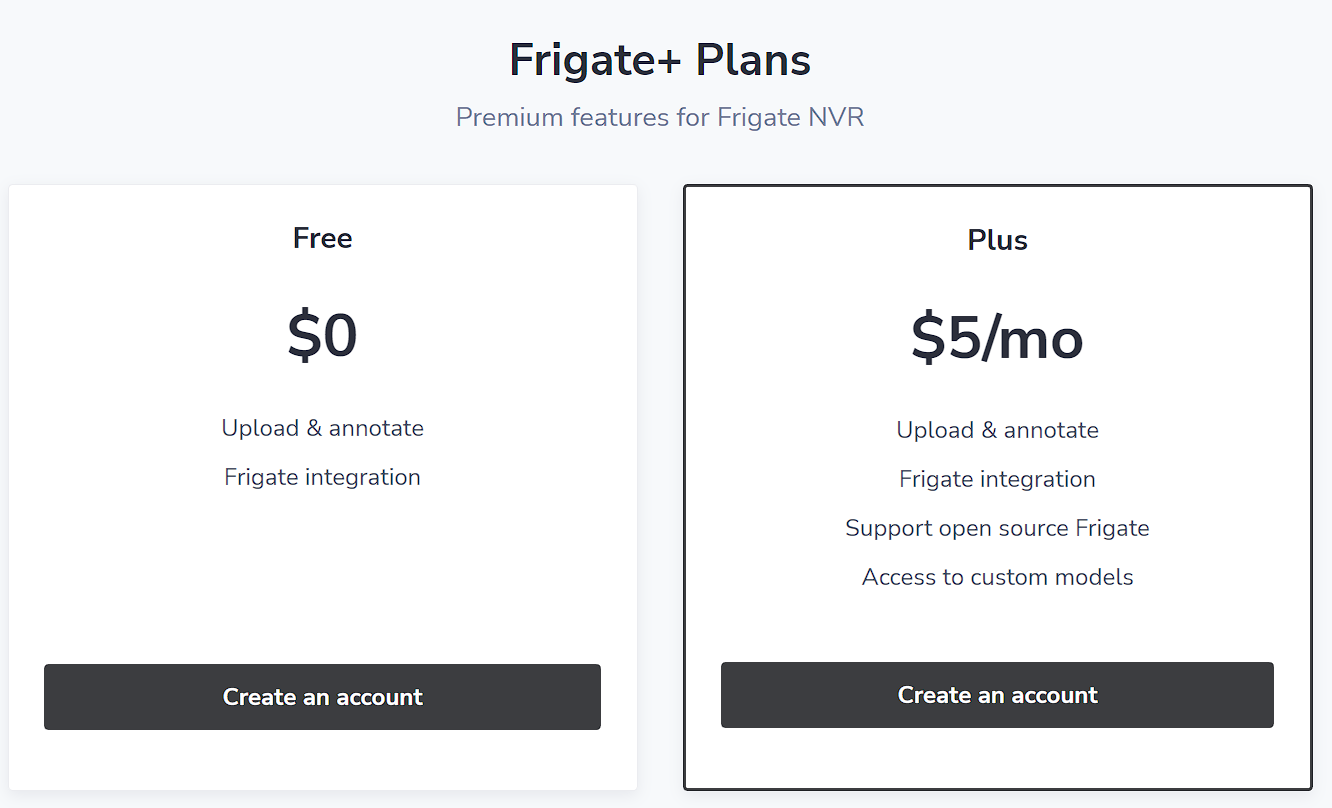Select Frigate integration under the Free plan

tap(322, 477)
